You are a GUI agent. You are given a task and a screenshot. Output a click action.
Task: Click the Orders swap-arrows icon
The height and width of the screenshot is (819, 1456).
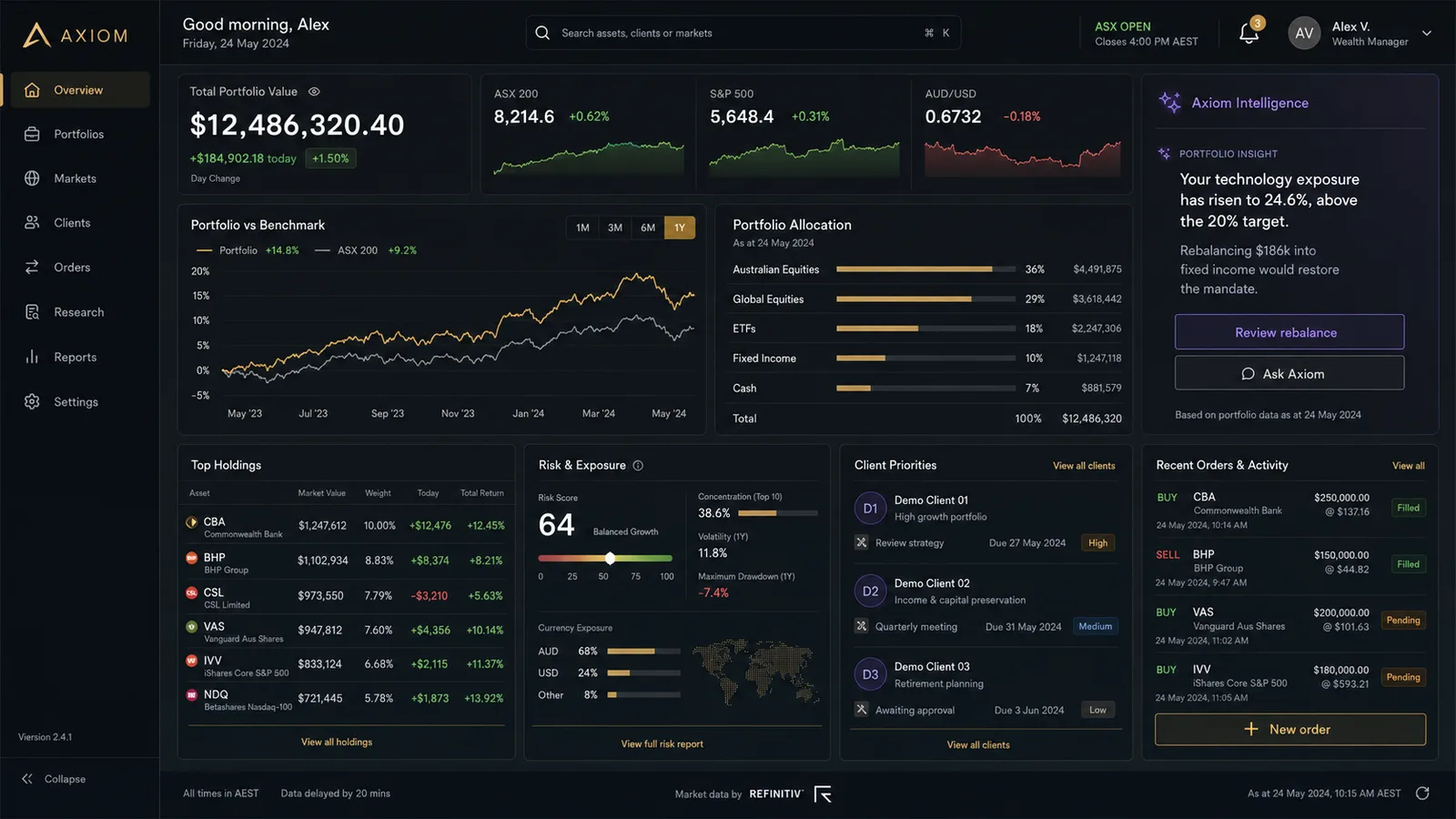[32, 268]
